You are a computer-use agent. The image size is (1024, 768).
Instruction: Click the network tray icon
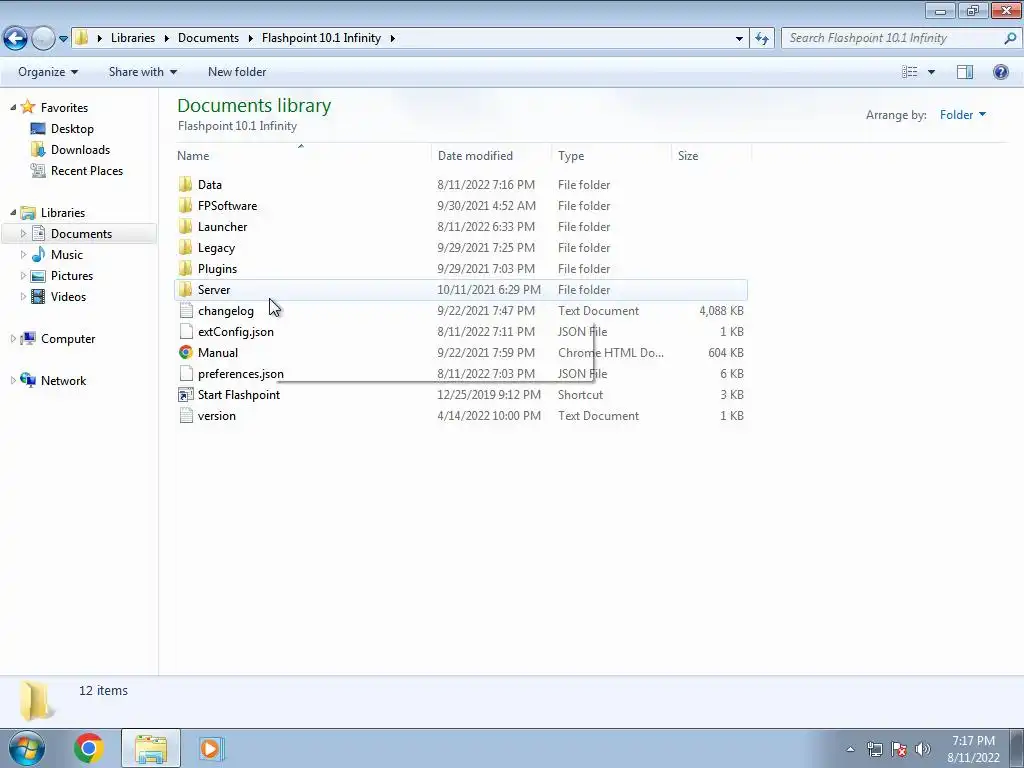click(874, 749)
